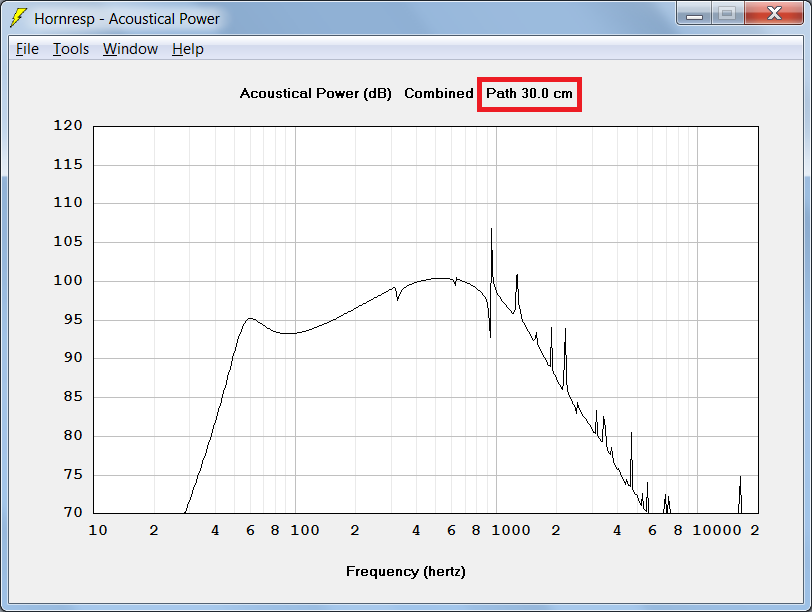Open the Tools menu
The image size is (812, 612).
(x=71, y=49)
